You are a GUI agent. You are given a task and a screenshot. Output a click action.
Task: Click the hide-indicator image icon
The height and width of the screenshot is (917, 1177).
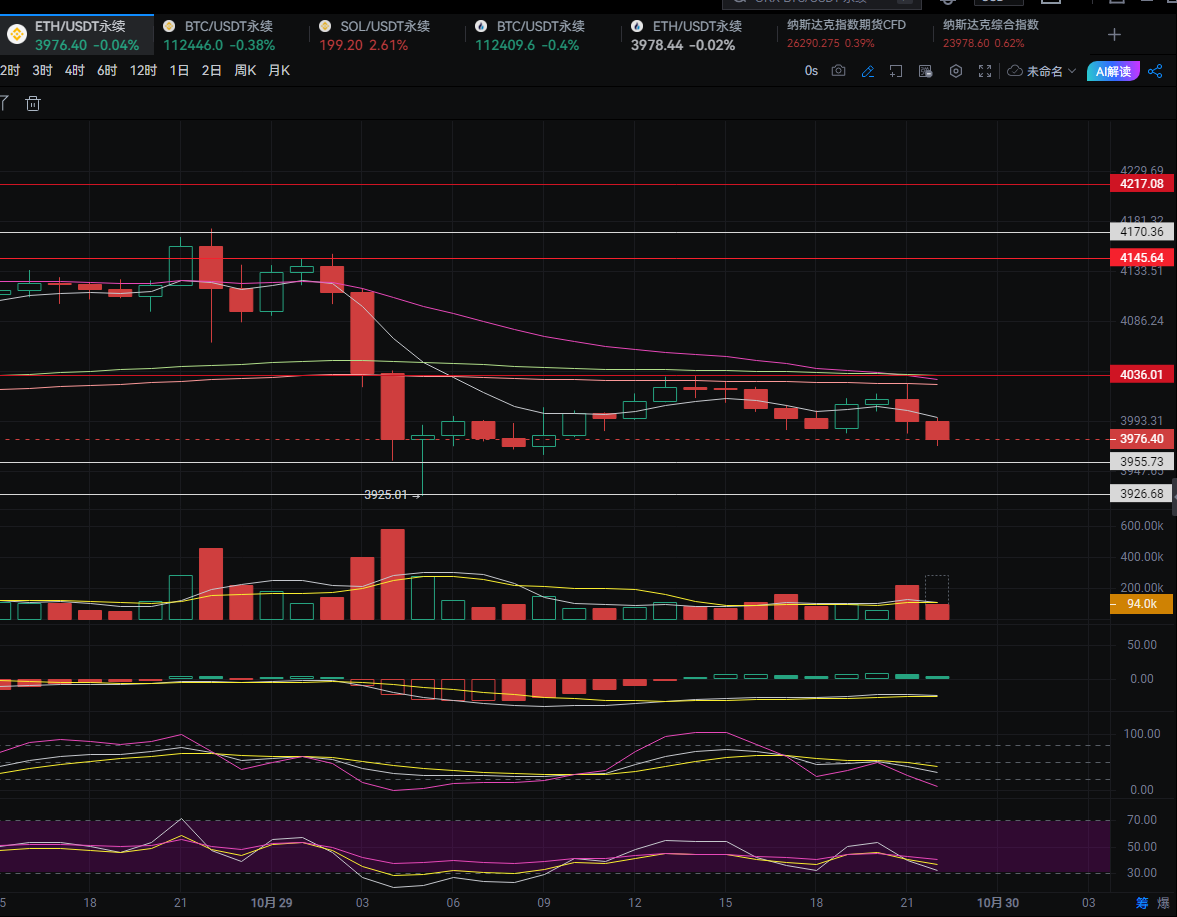(x=925, y=71)
